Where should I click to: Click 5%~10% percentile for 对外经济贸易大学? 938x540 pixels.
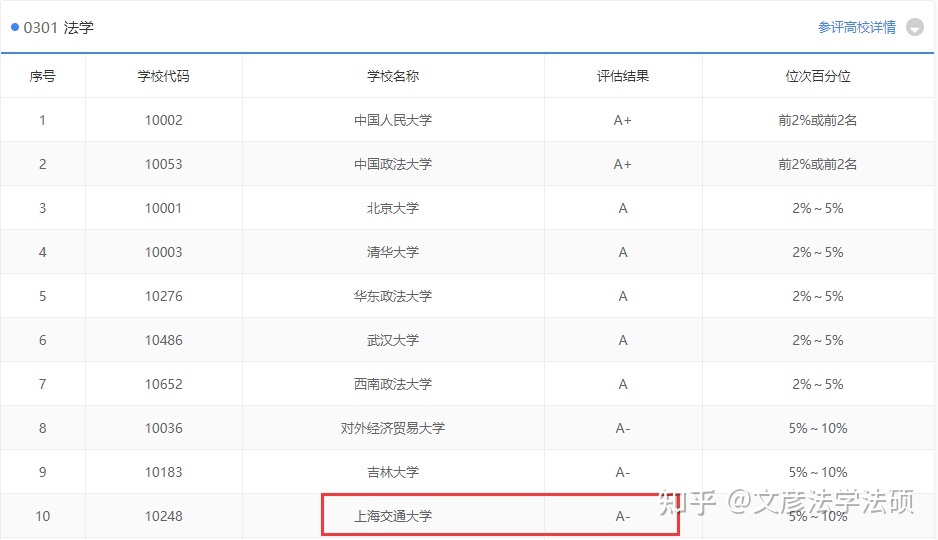(x=818, y=428)
